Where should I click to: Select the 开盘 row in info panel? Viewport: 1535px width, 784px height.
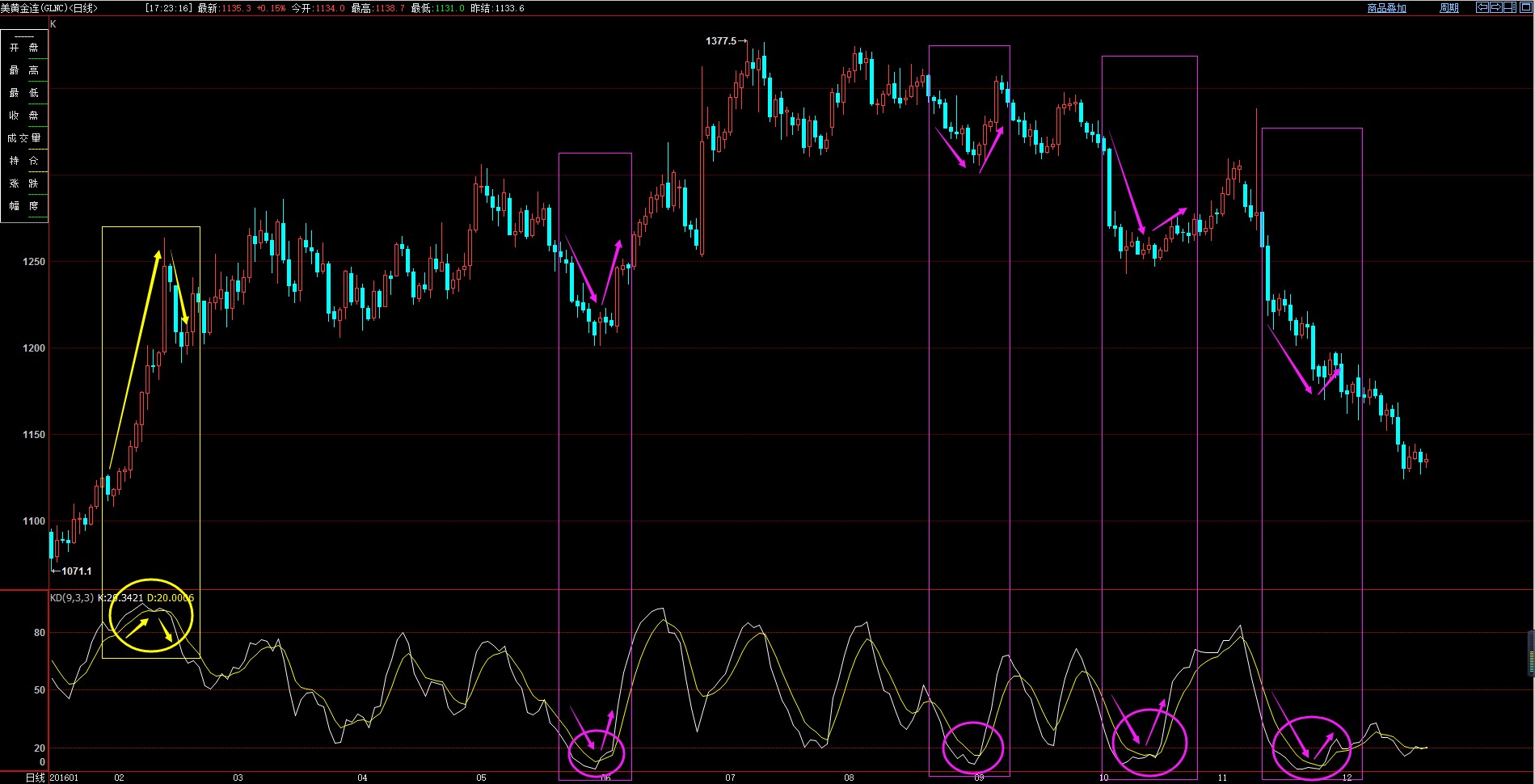pos(24,48)
